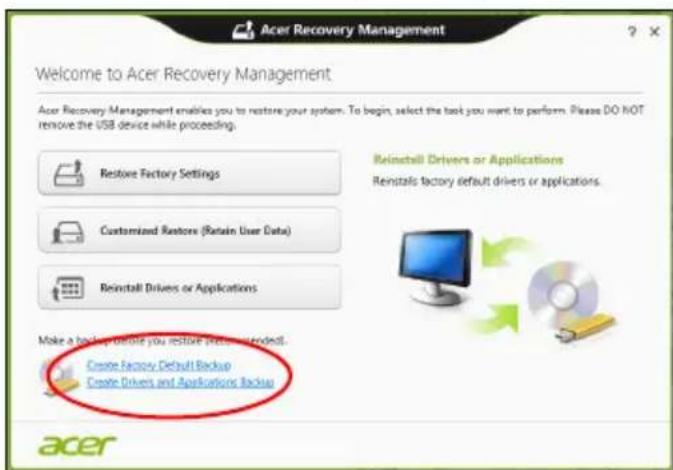Open the Create Factory Default Backup link
This screenshot has height=470, width=673.
pyautogui.click(x=159, y=365)
